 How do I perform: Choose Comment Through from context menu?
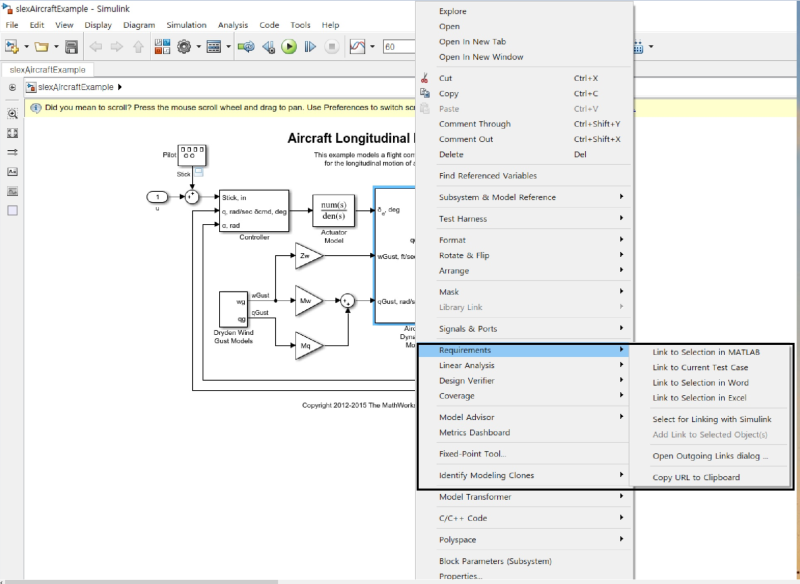pos(474,124)
